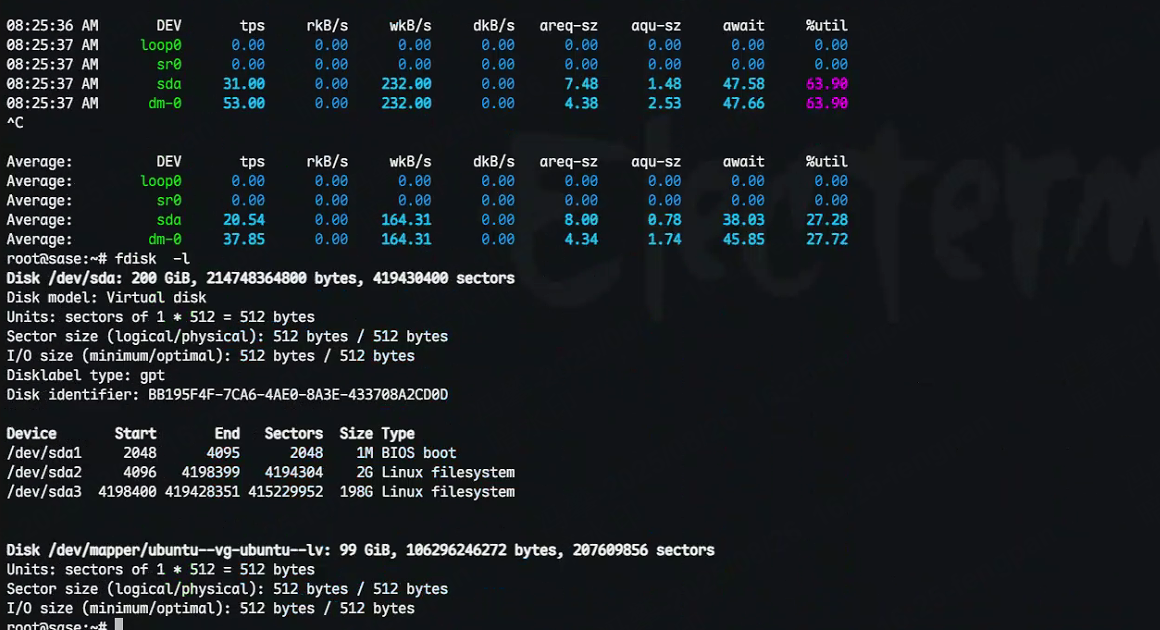Select the Sectors value 4194304
Viewport: 1160px width, 630px height.
(x=294, y=472)
